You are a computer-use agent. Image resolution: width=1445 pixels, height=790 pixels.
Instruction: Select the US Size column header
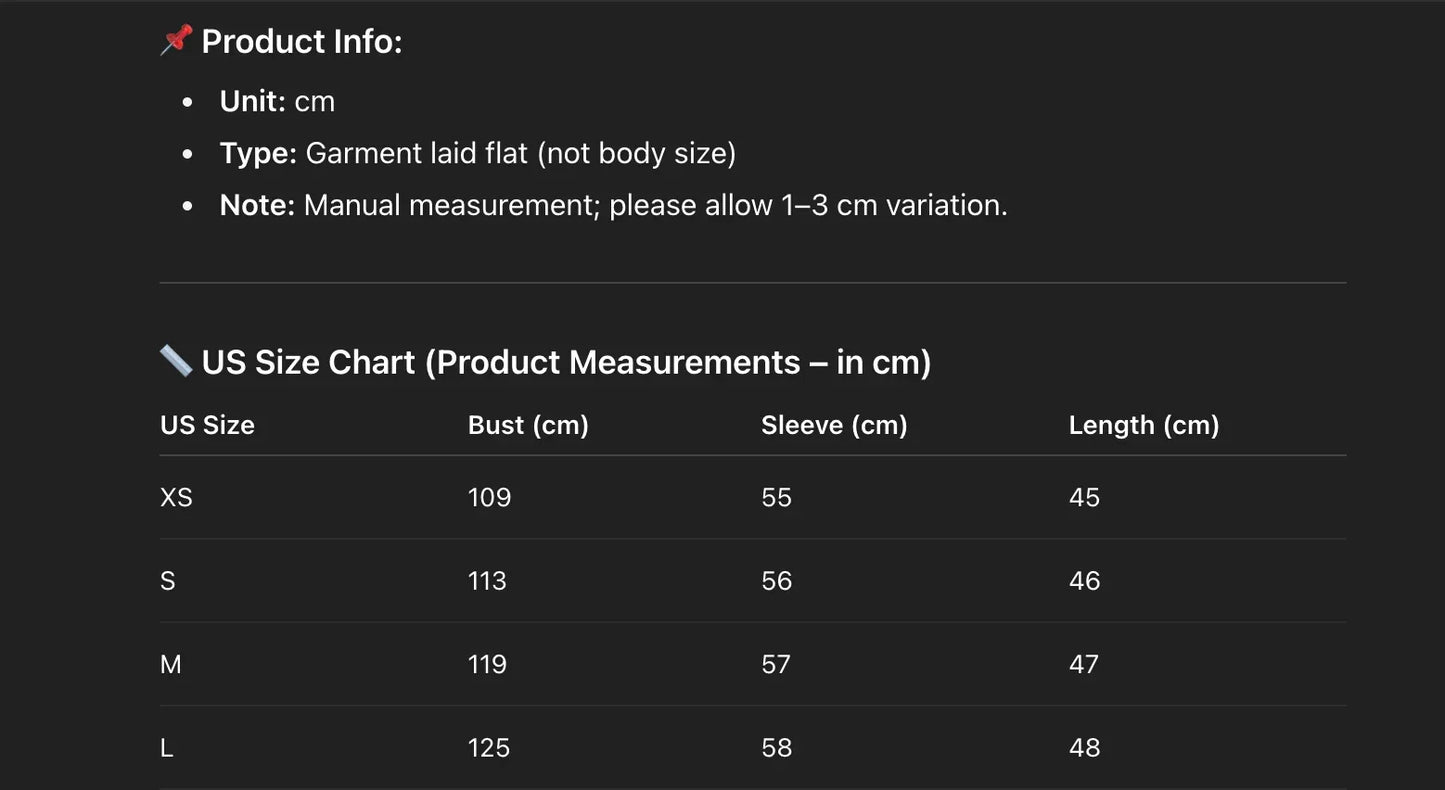207,425
